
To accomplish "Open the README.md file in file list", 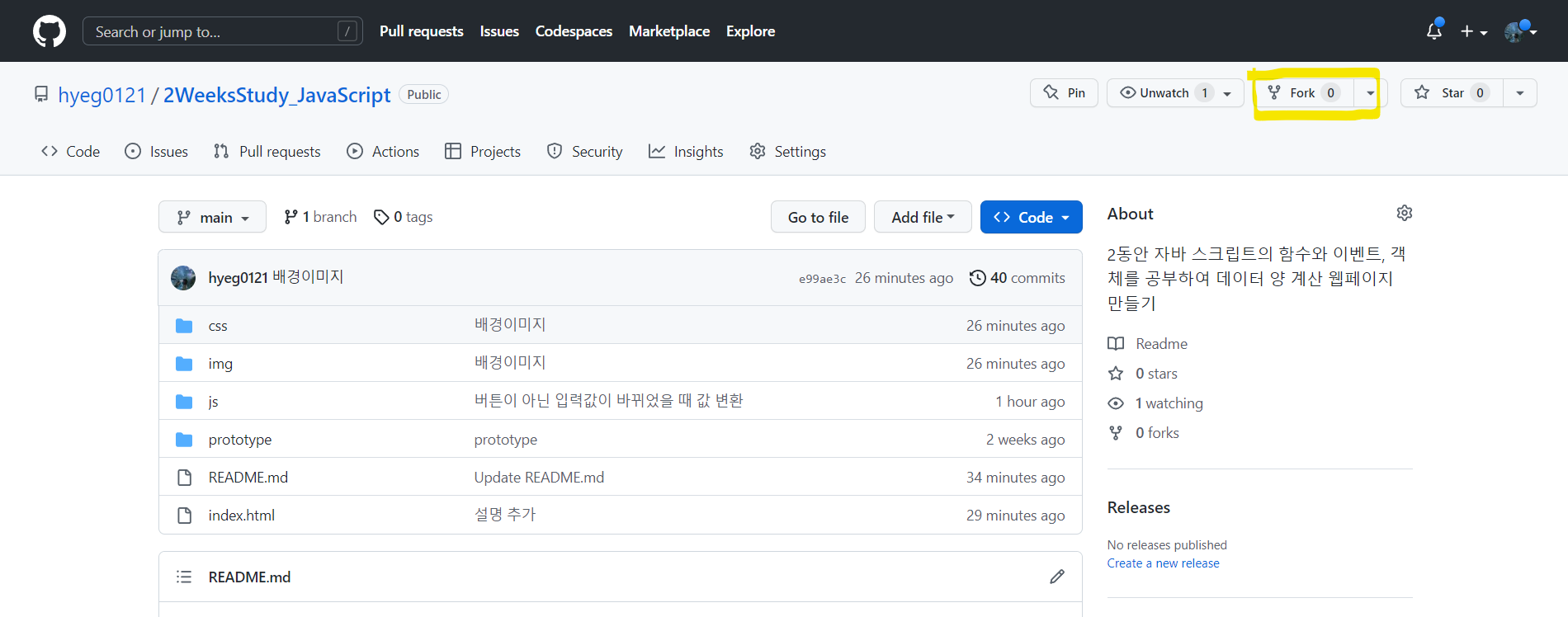I will point(248,478).
